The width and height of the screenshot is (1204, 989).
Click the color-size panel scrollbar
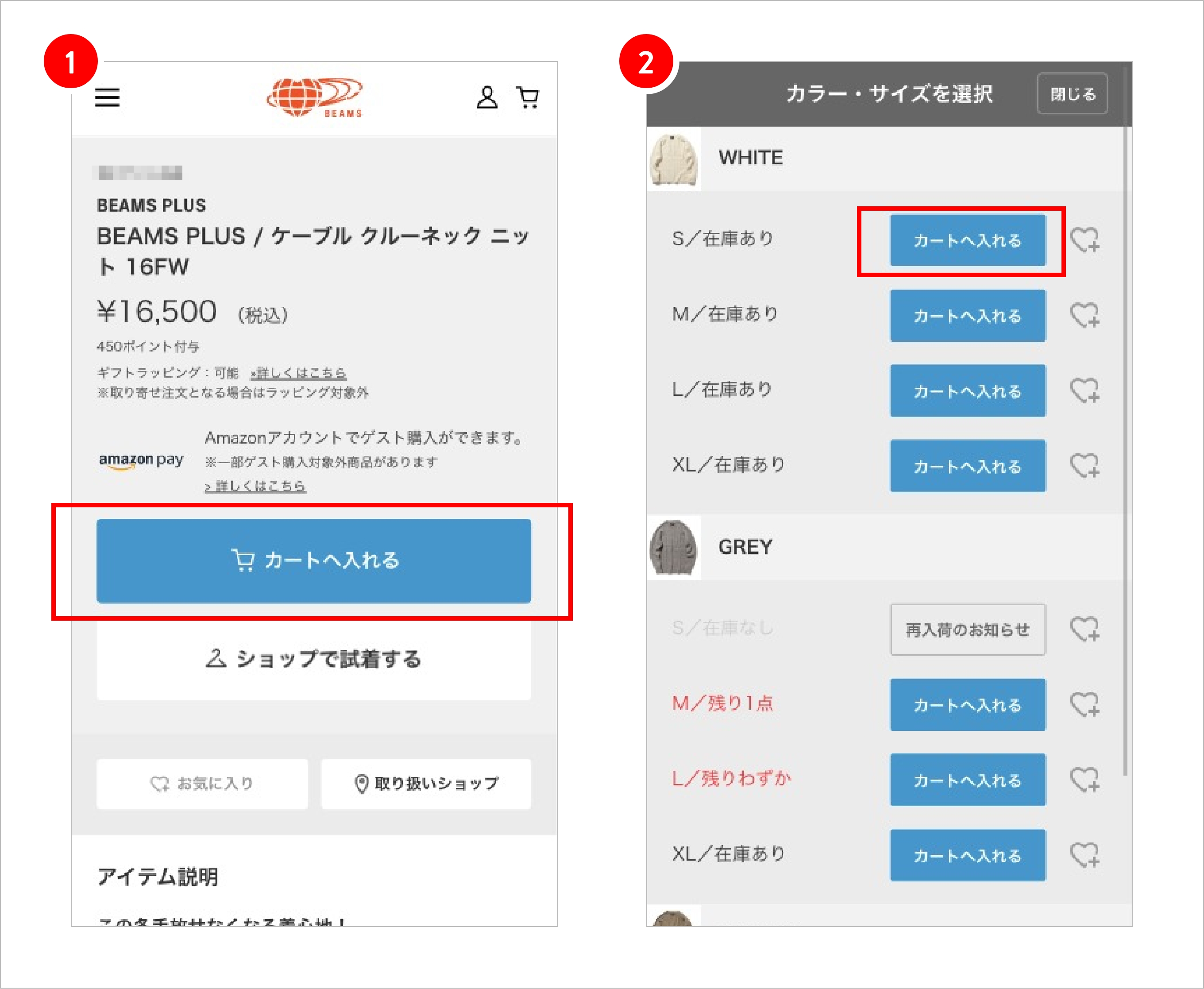[1125, 421]
